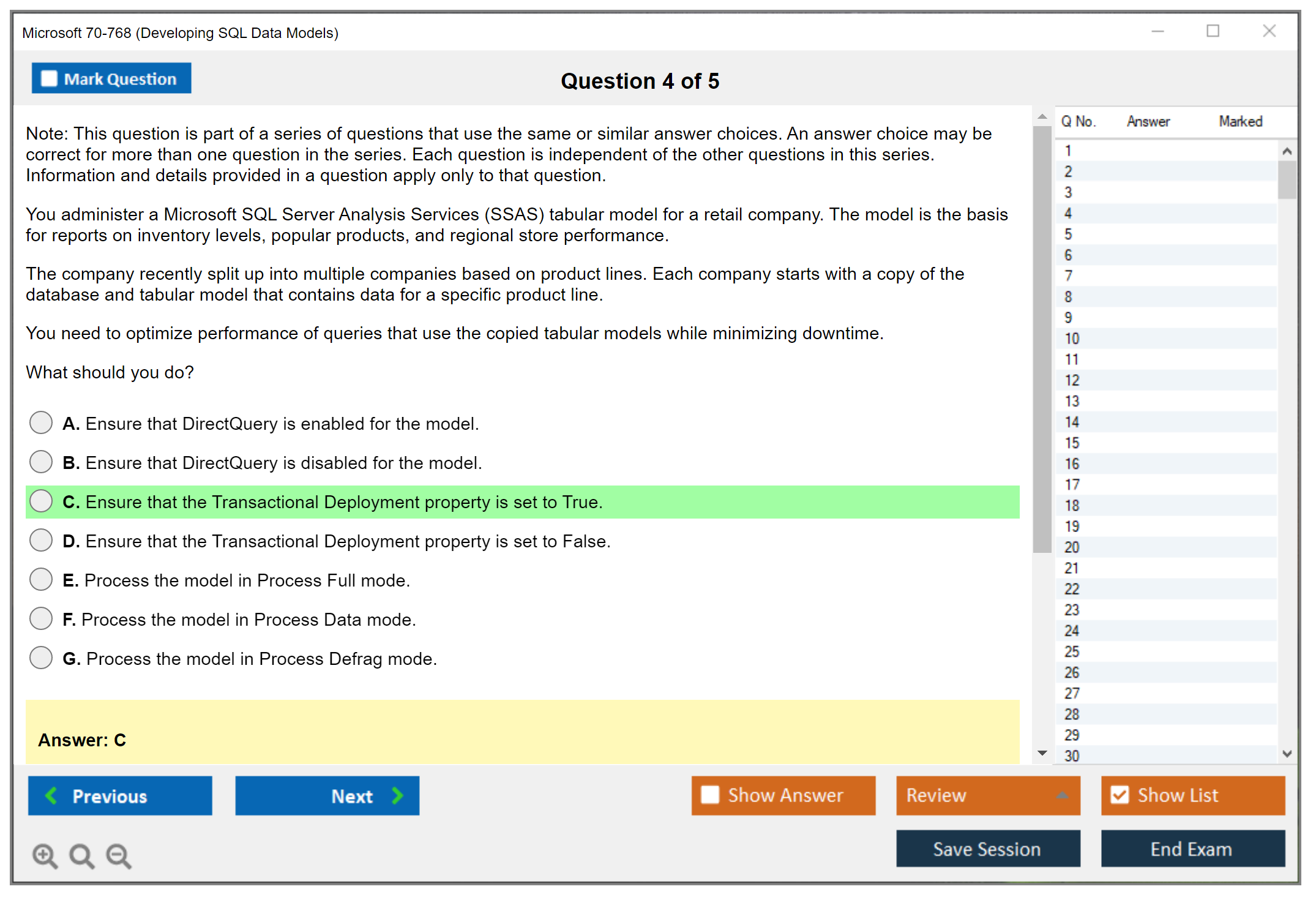This screenshot has width=1316, height=900.
Task: Select question 10 in the list
Action: pyautogui.click(x=1072, y=339)
